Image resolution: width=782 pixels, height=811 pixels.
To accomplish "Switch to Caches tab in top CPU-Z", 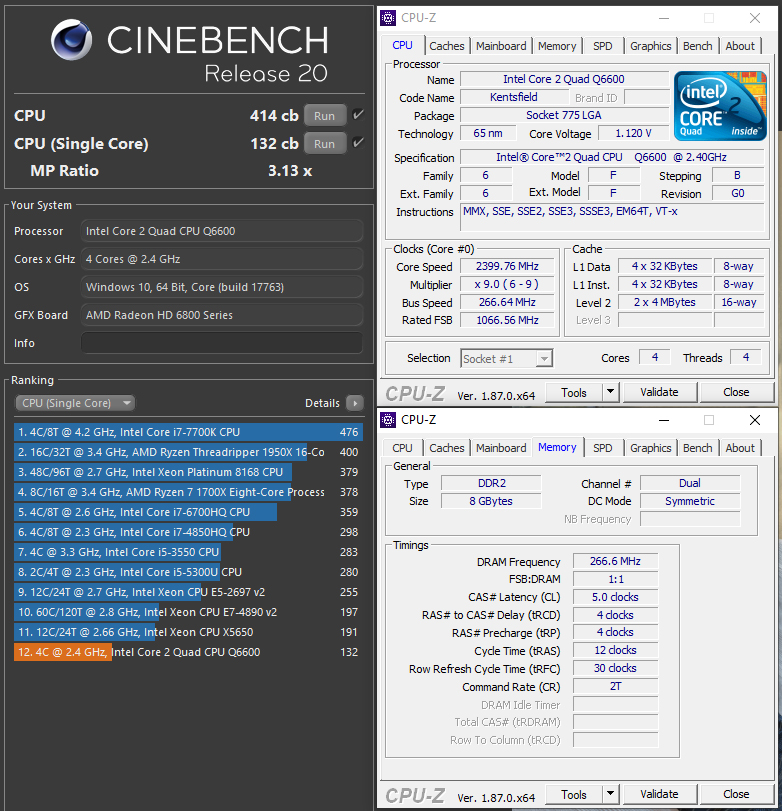I will click(x=447, y=46).
